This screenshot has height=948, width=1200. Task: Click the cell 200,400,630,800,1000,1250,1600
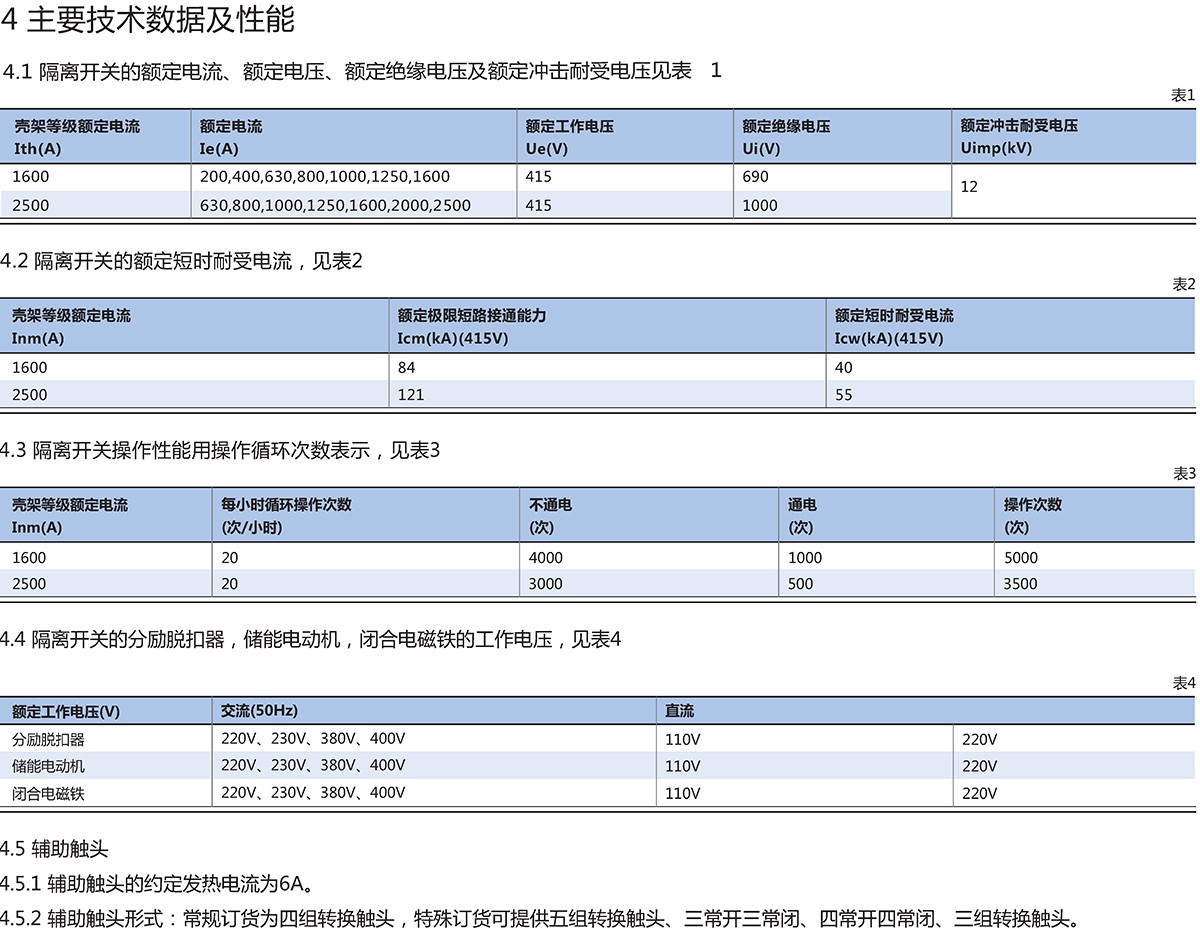325,177
